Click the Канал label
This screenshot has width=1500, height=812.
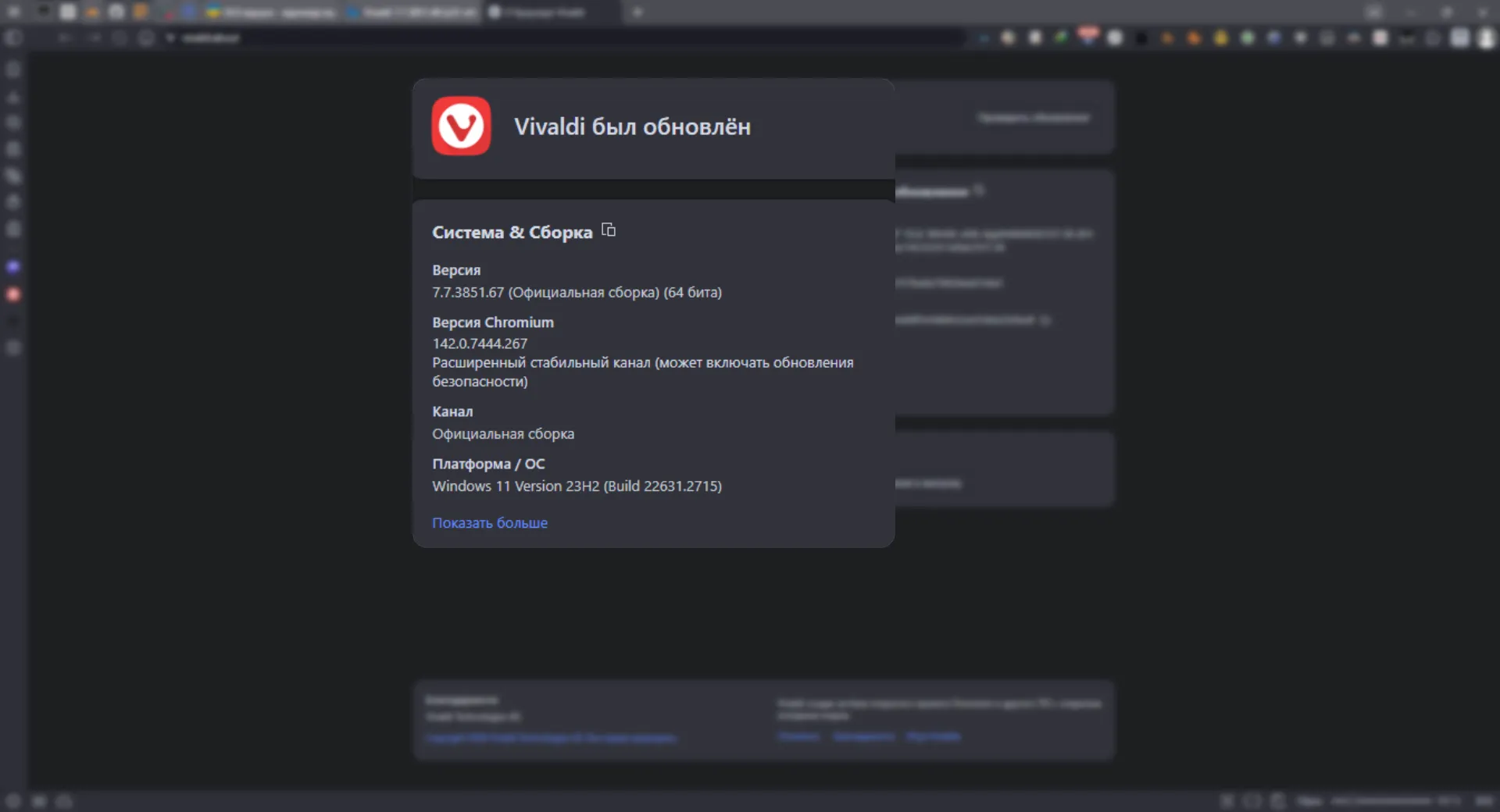(x=452, y=411)
